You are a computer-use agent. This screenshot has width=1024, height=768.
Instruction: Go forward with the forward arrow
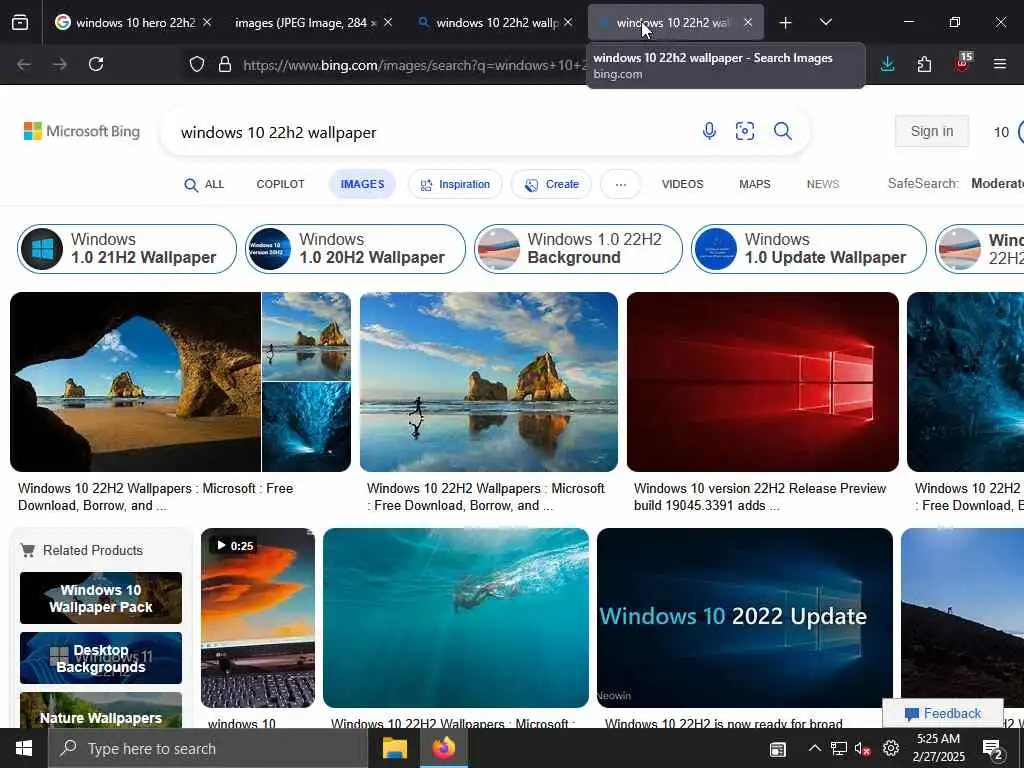point(60,64)
